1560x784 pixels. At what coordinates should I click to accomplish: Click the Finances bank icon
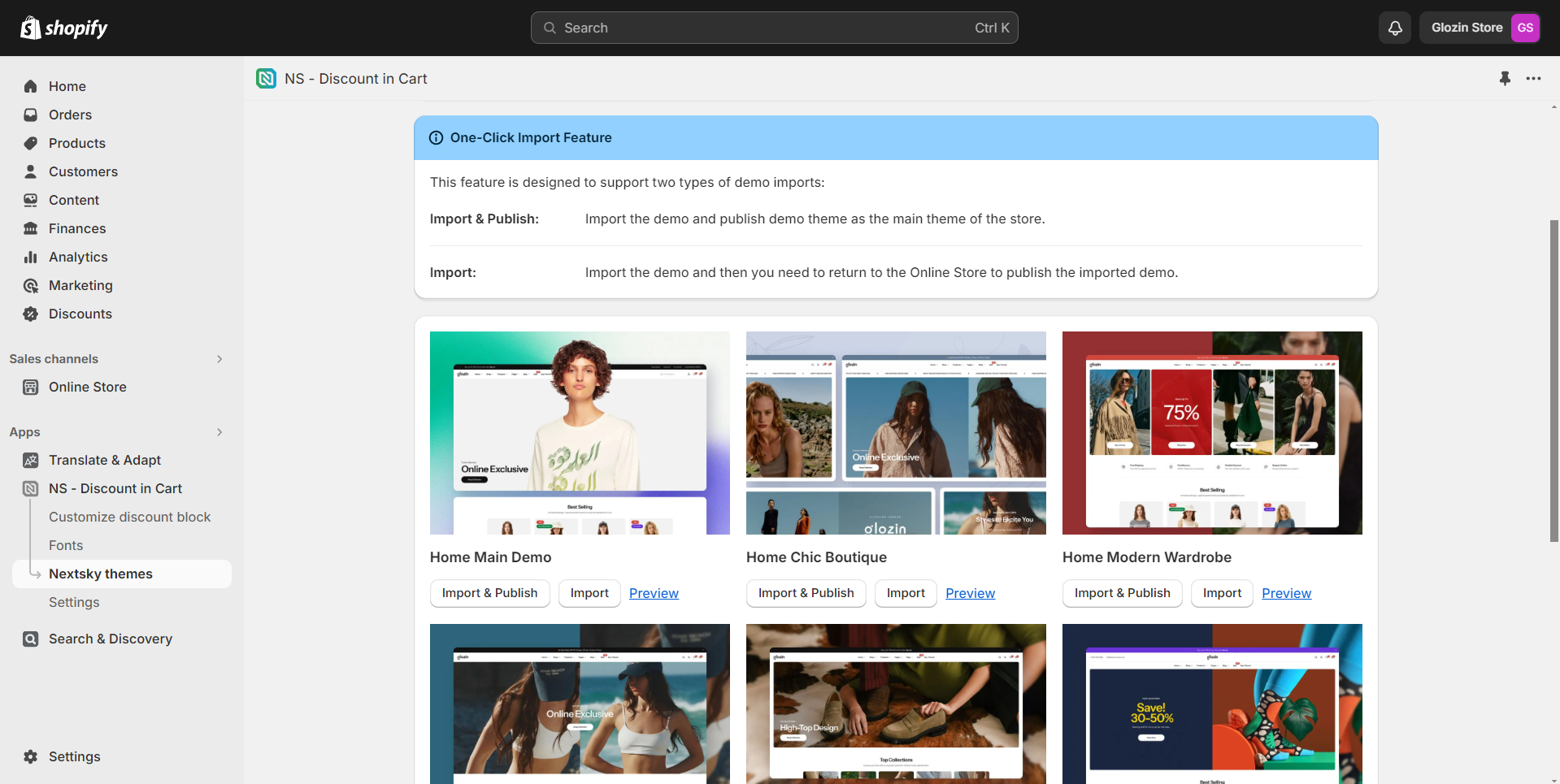tap(31, 228)
